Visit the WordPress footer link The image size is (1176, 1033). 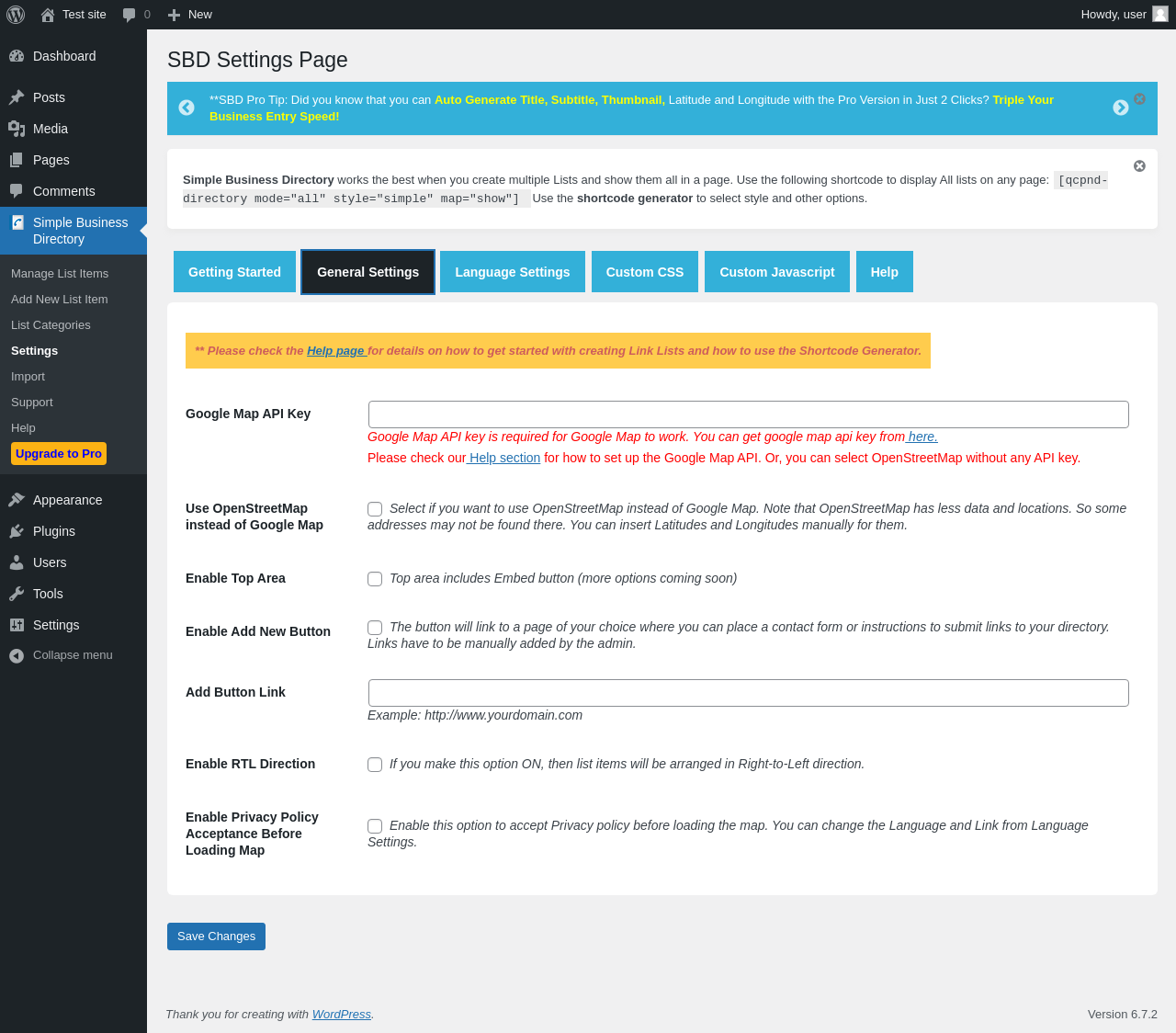[342, 1015]
